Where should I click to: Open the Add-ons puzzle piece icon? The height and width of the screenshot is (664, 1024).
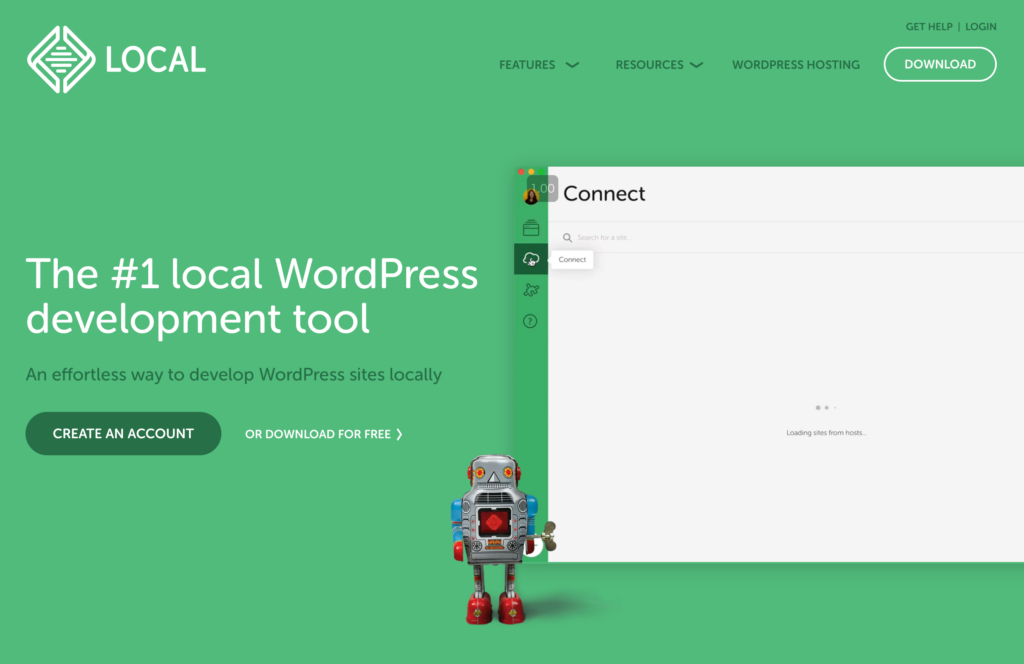[x=531, y=291]
